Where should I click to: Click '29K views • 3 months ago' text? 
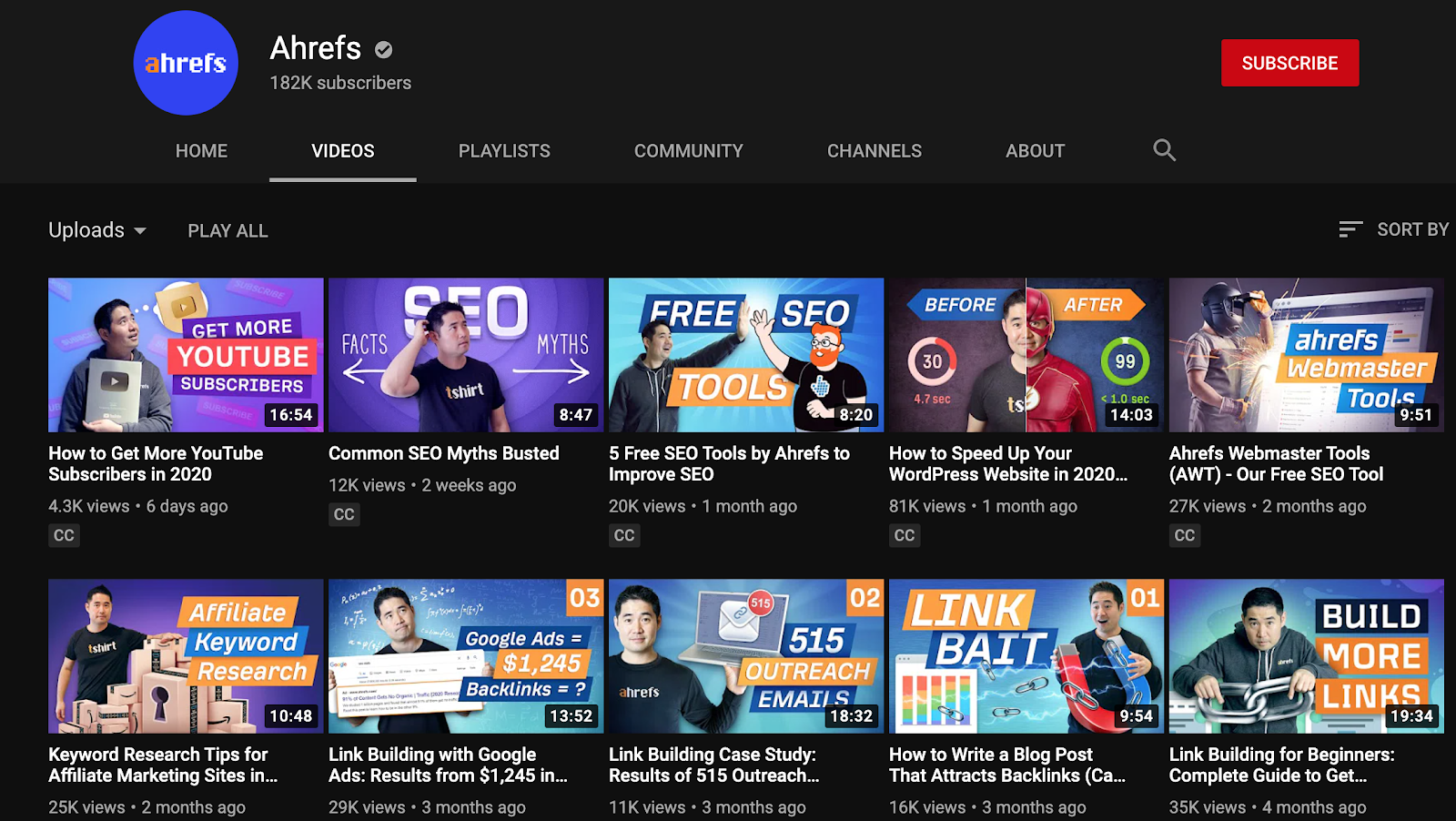pyautogui.click(x=427, y=807)
